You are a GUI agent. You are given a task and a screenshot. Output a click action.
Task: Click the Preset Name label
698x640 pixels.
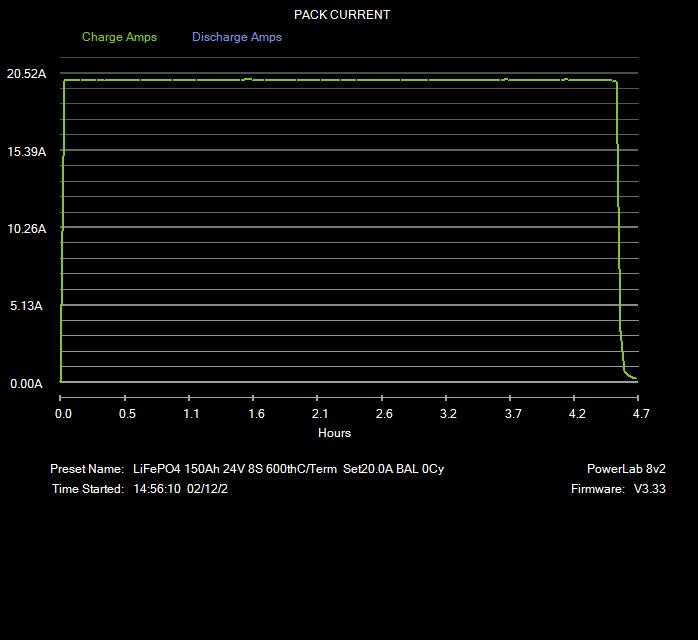pos(87,469)
